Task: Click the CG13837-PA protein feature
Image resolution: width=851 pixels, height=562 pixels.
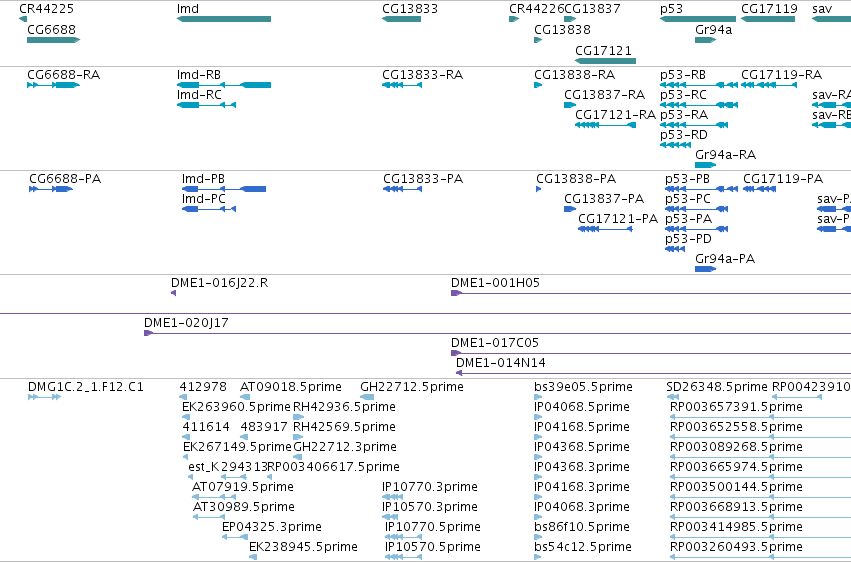Action: [x=570, y=209]
